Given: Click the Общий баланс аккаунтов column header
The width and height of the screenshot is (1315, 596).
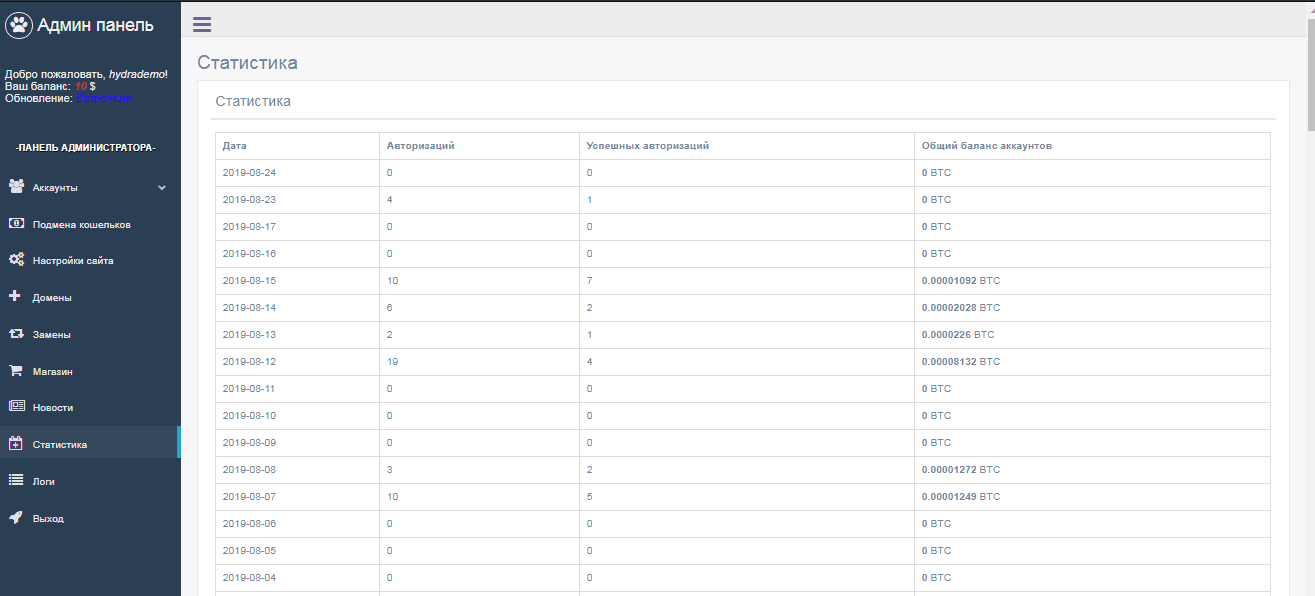Looking at the screenshot, I should (x=986, y=146).
